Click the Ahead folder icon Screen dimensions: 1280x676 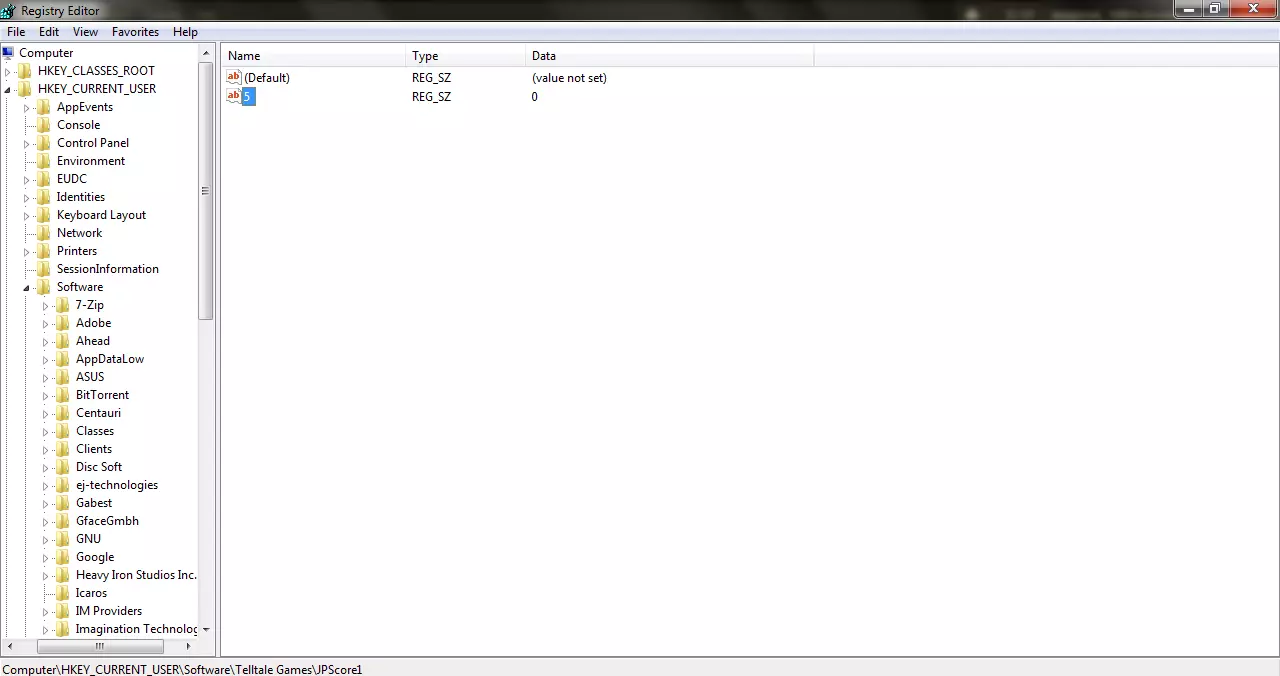click(63, 341)
